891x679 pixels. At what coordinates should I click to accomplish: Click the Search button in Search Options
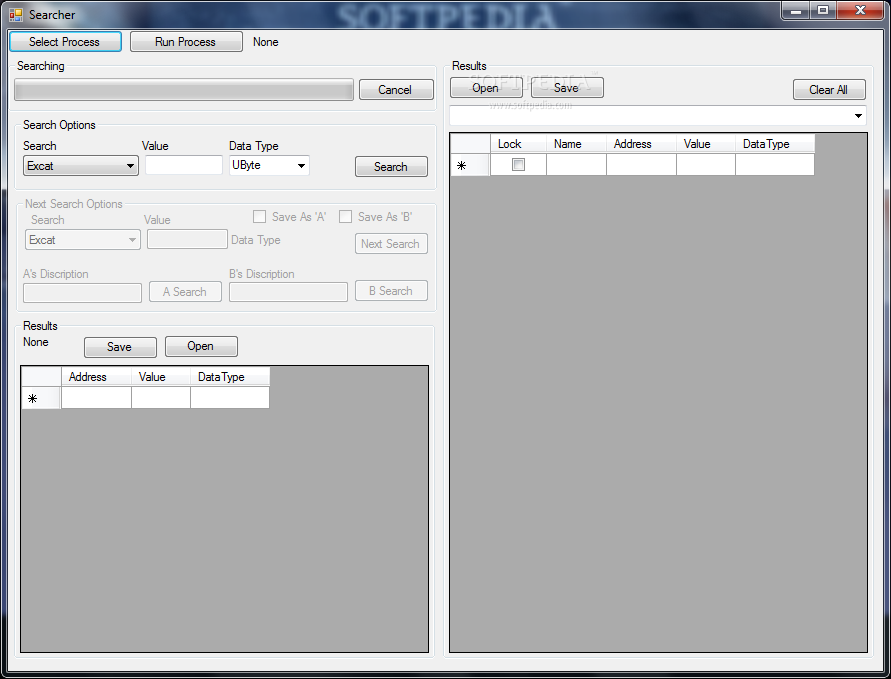click(391, 166)
